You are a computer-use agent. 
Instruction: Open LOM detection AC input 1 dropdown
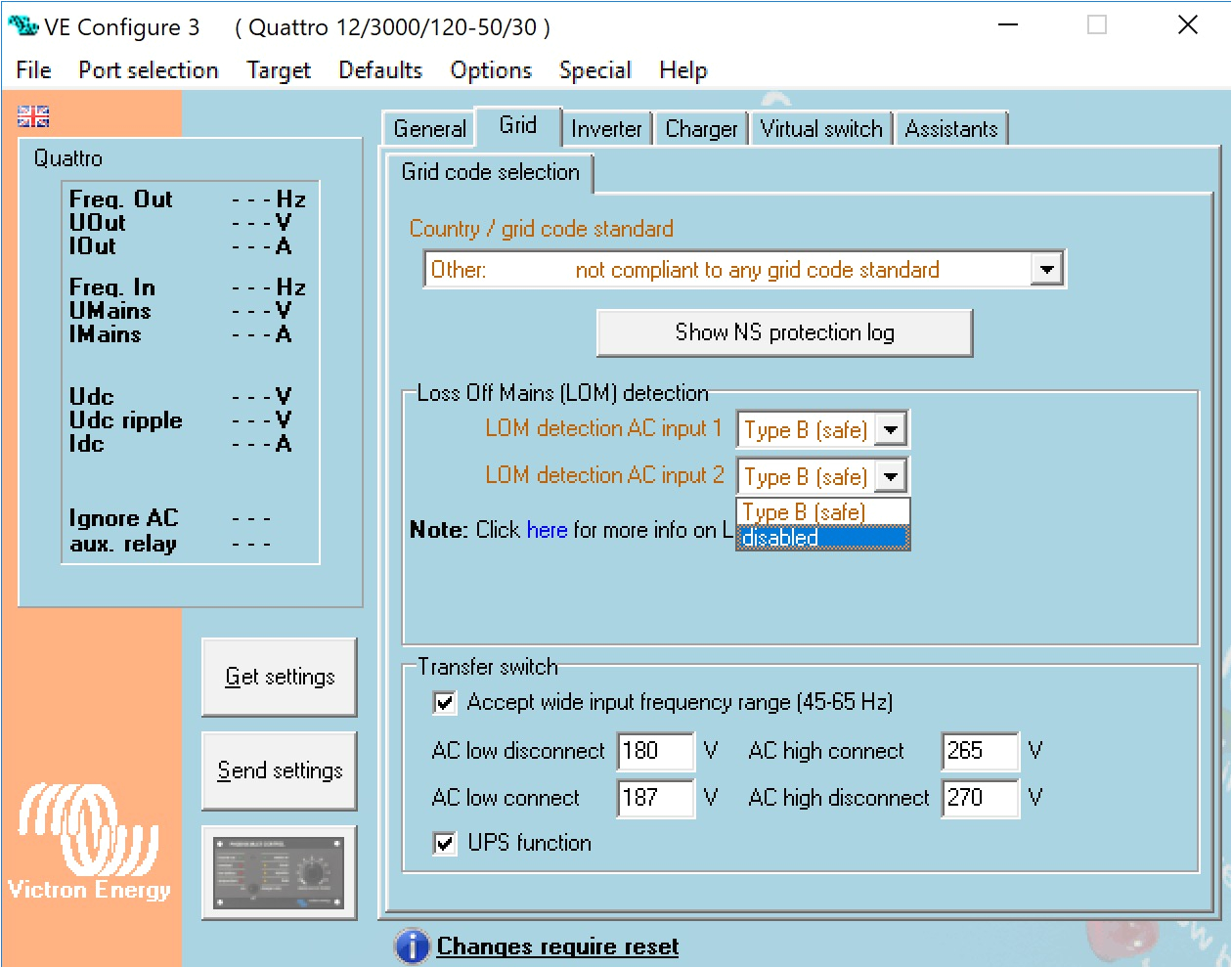coord(891,428)
